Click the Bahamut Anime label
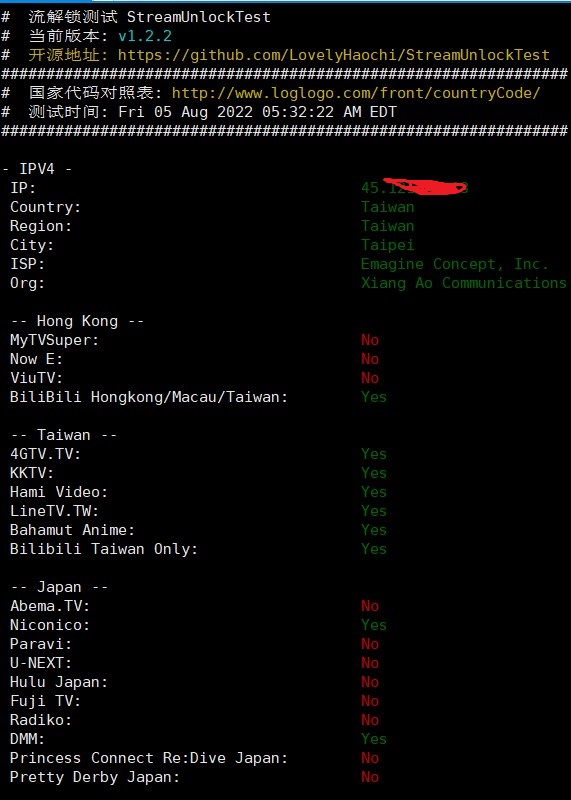 pos(72,530)
